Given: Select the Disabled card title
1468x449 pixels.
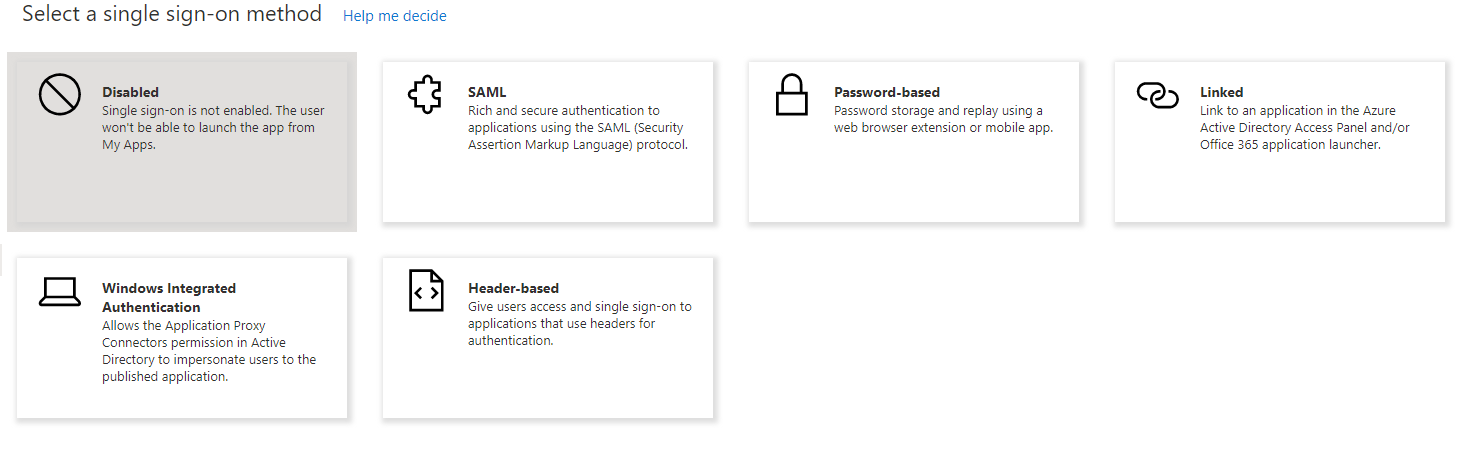Looking at the screenshot, I should (x=130, y=92).
